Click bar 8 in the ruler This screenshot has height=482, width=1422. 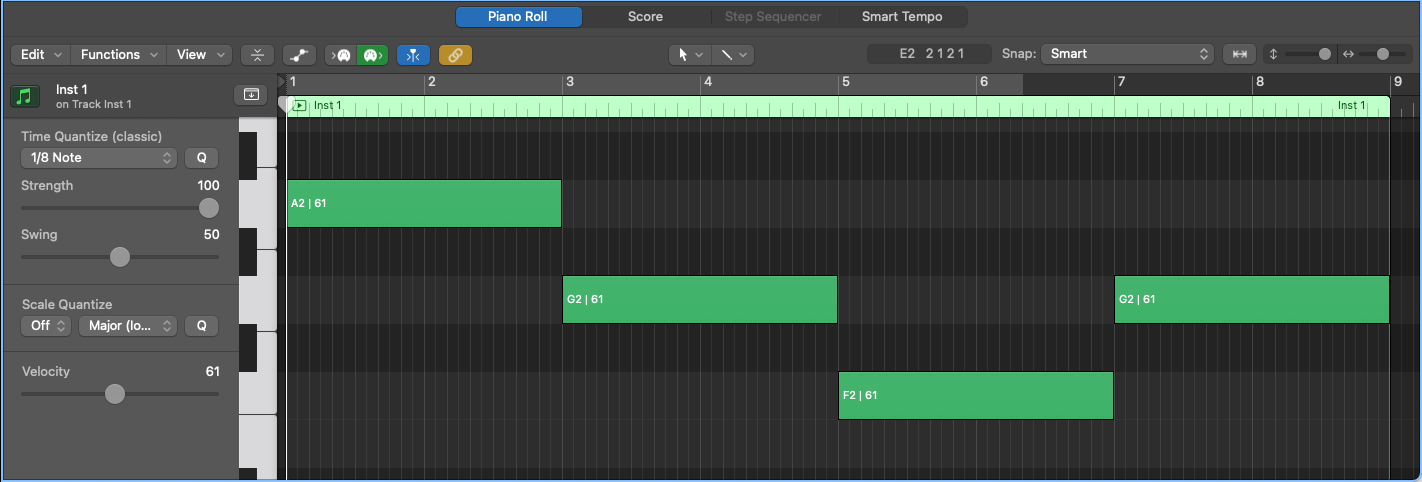(x=1259, y=83)
